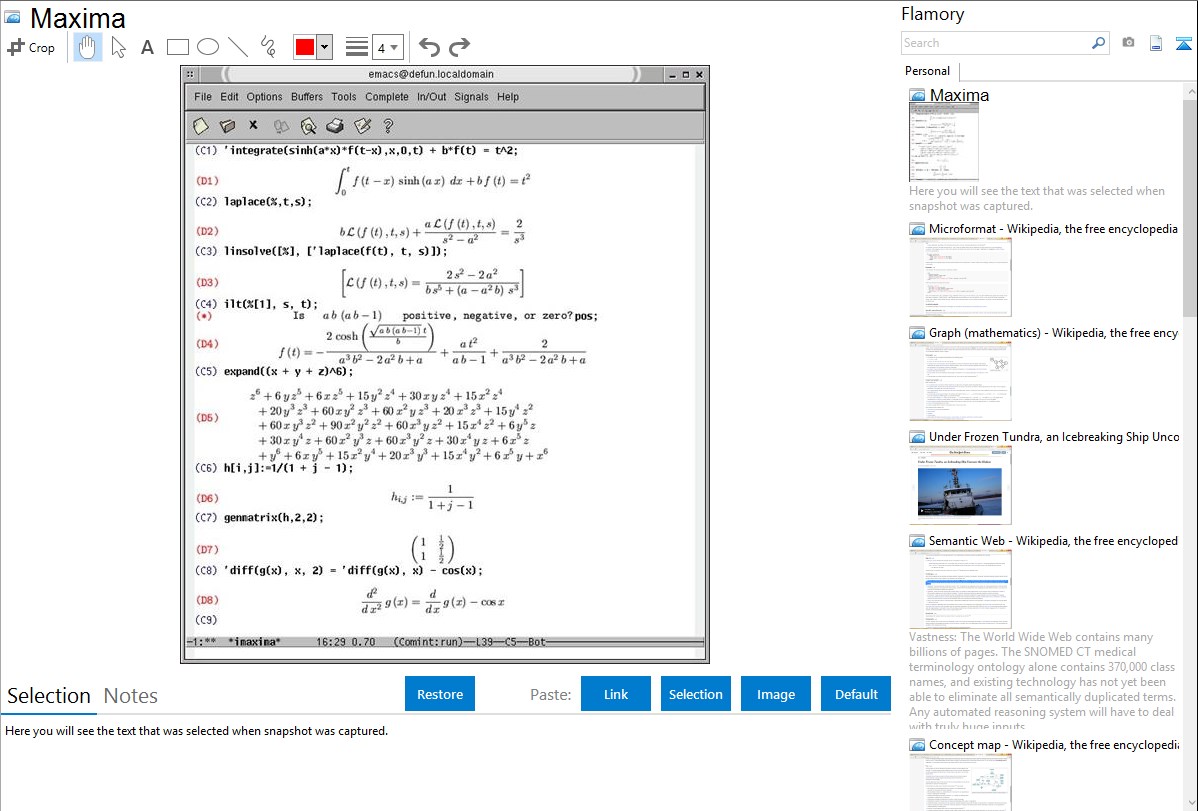1198x811 pixels.
Task: Click the document page icon in Flamory
Action: 1156,43
